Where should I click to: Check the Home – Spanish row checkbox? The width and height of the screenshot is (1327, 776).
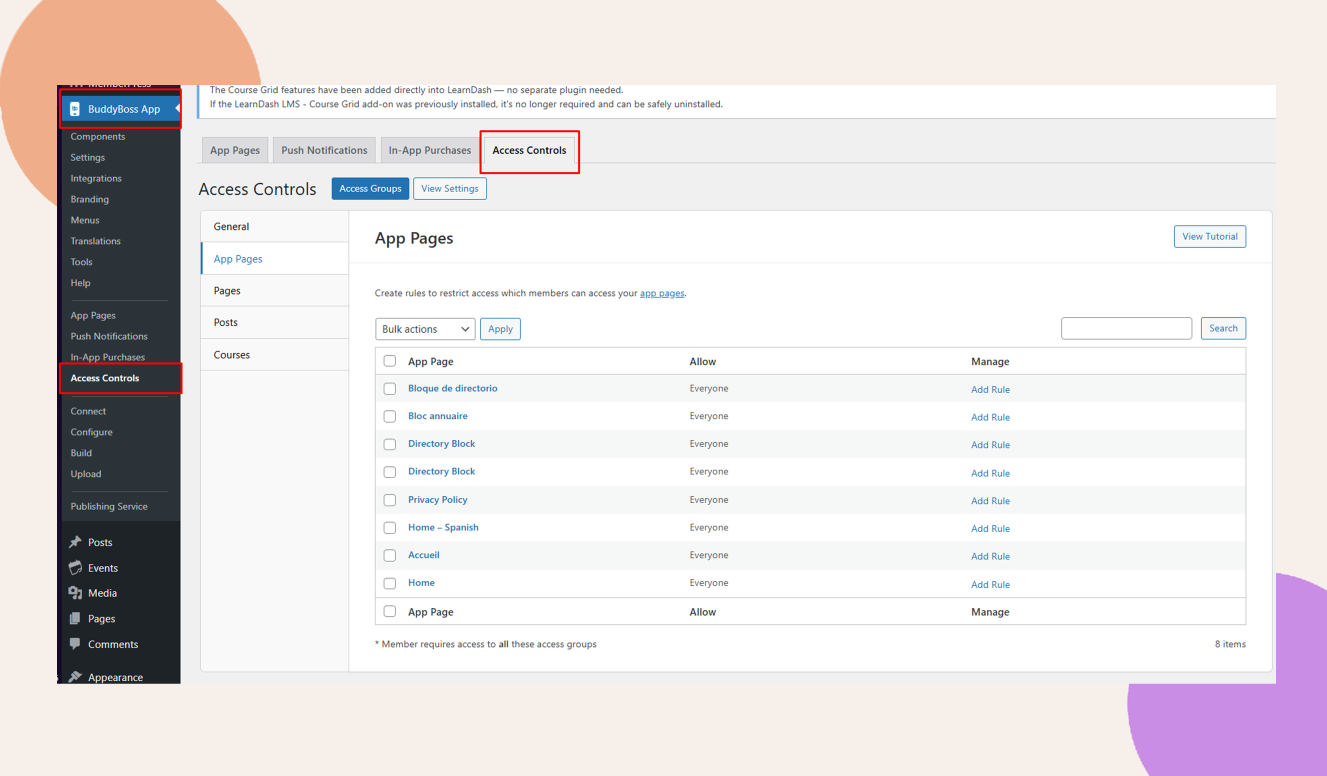coord(390,528)
